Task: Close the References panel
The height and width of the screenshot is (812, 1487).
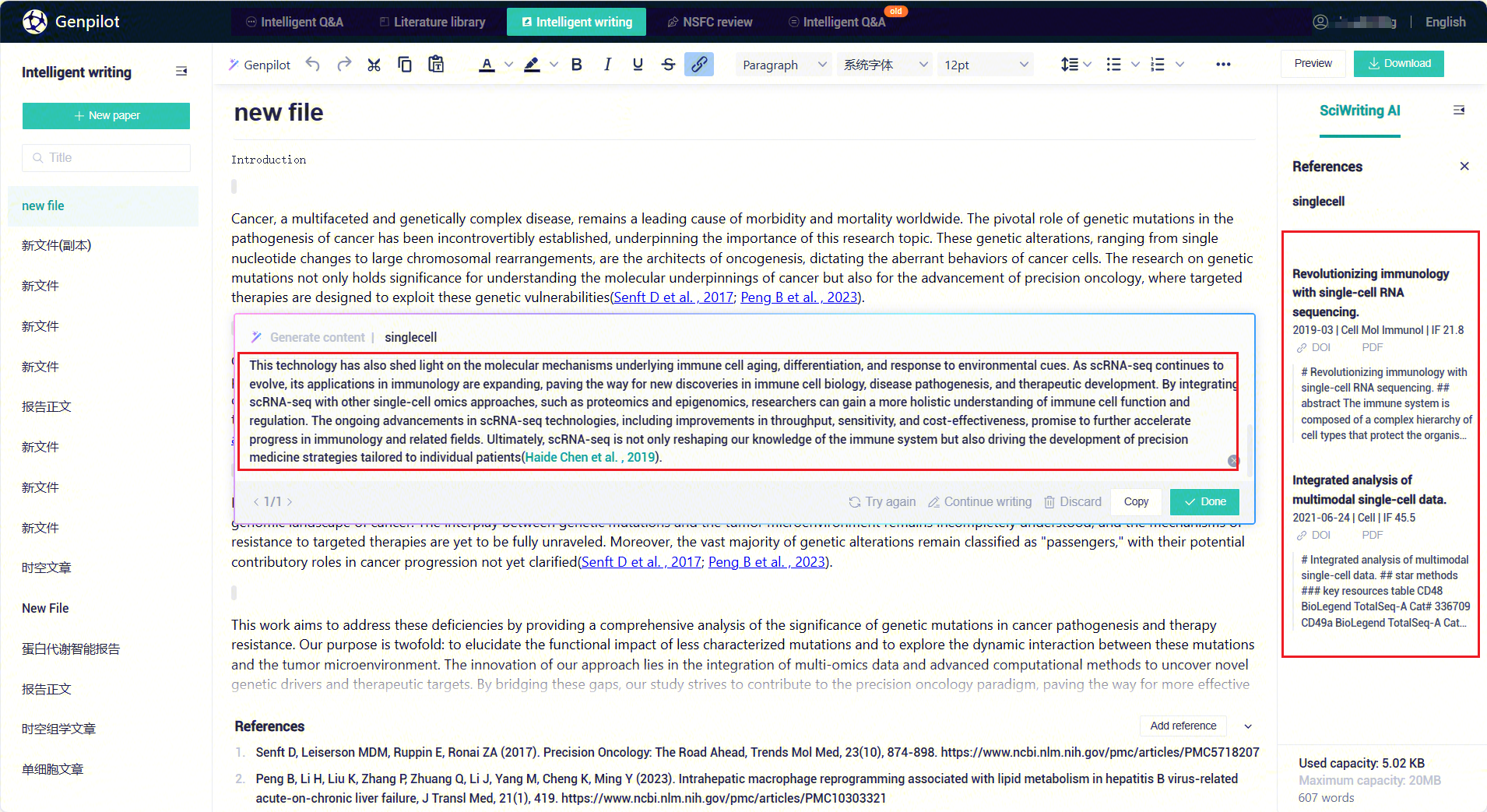Action: tap(1464, 167)
